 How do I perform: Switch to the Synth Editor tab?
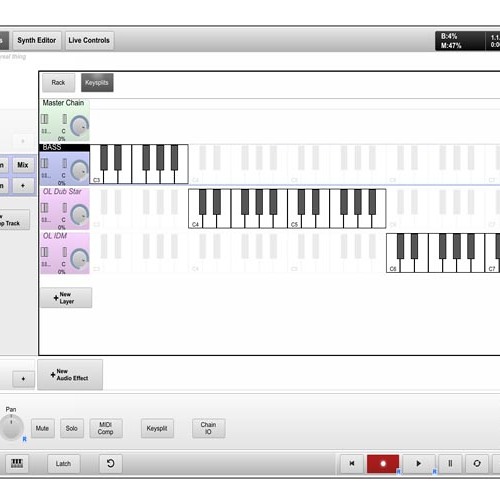pyautogui.click(x=37, y=40)
